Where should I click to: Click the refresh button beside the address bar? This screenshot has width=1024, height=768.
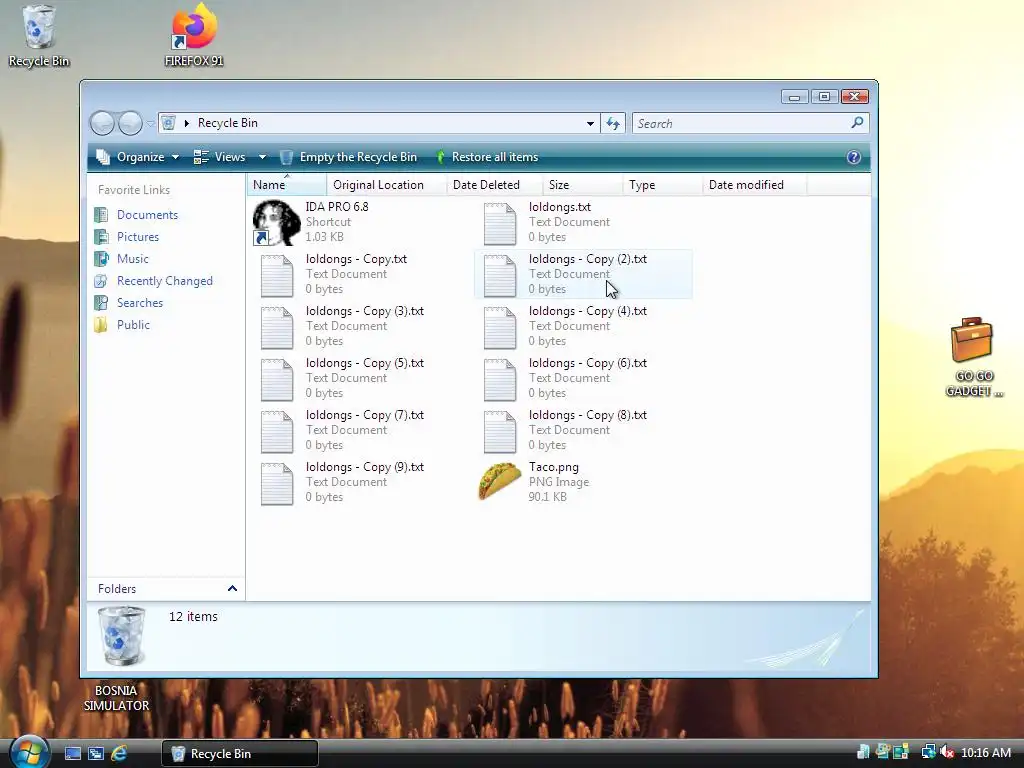tap(613, 123)
